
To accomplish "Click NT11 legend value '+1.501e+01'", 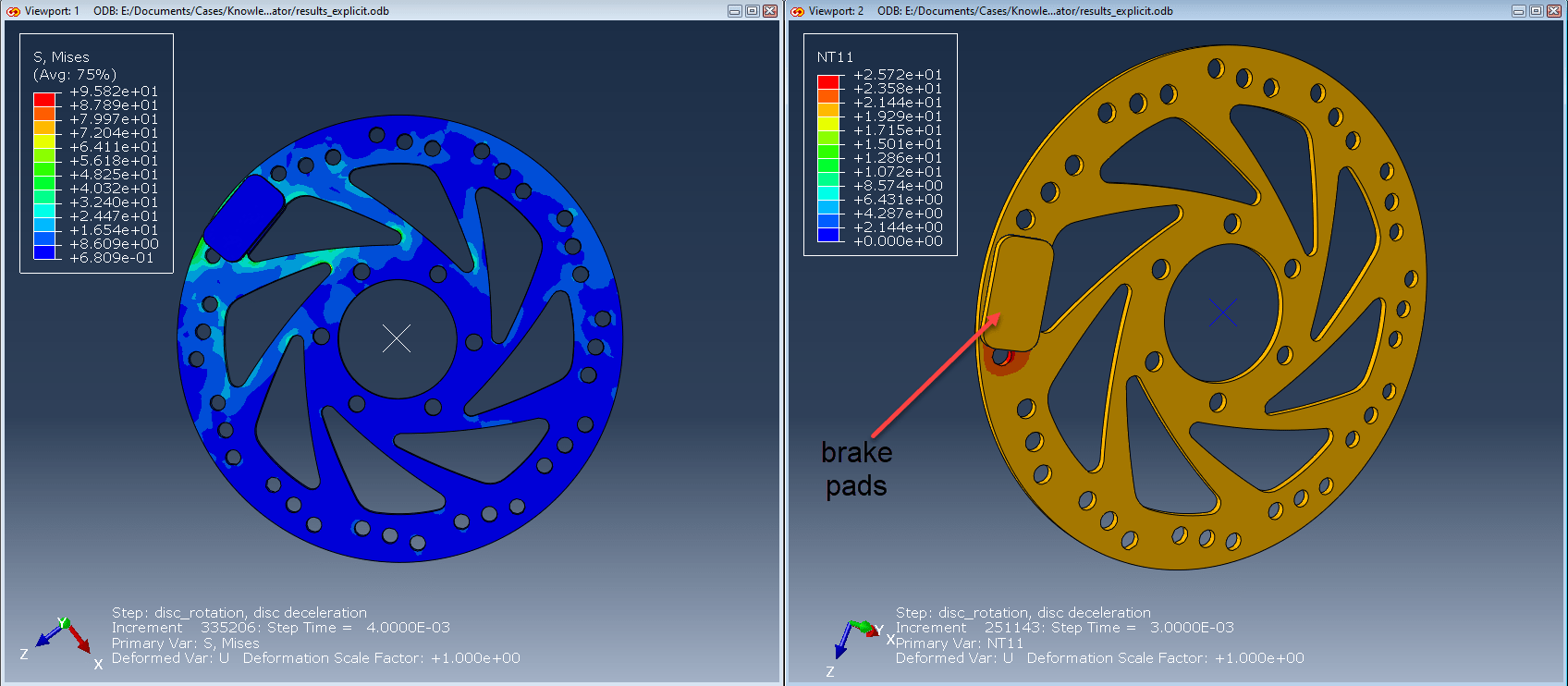I will pyautogui.click(x=898, y=144).
